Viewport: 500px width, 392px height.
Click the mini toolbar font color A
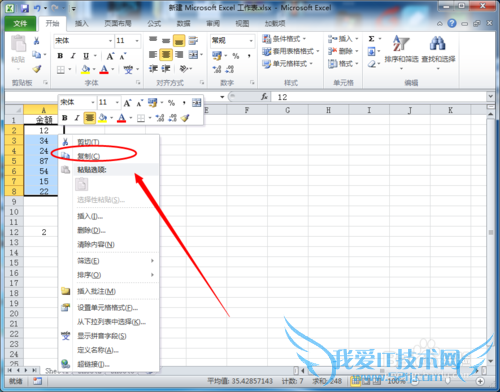[x=121, y=118]
